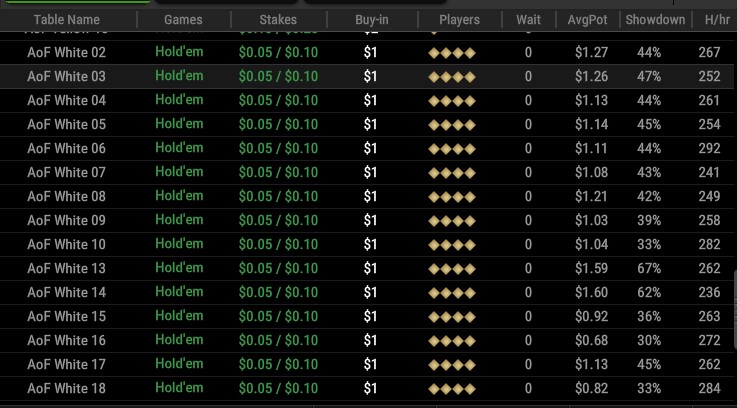Image resolution: width=737 pixels, height=408 pixels.
Task: Click player seat diamonds for AoF White 15
Action: [x=452, y=317]
